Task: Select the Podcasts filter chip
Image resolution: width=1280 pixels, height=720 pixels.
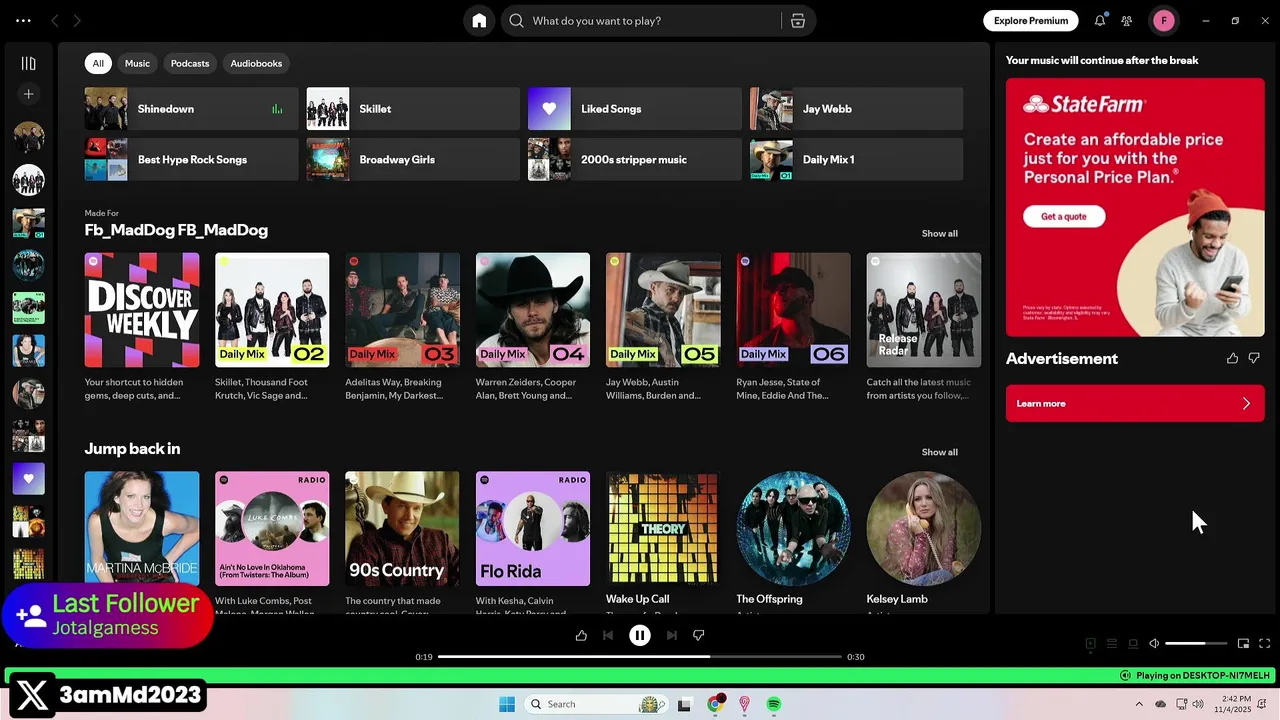Action: click(190, 63)
